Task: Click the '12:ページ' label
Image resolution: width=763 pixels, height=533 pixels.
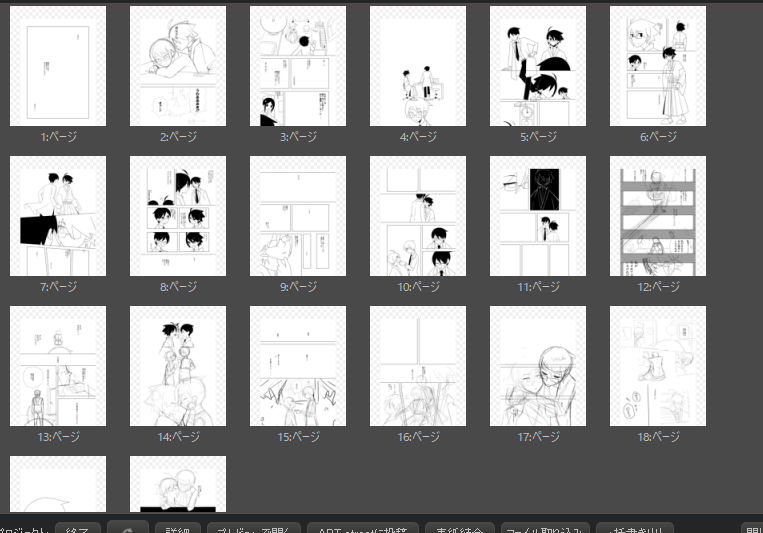Action: (658, 287)
